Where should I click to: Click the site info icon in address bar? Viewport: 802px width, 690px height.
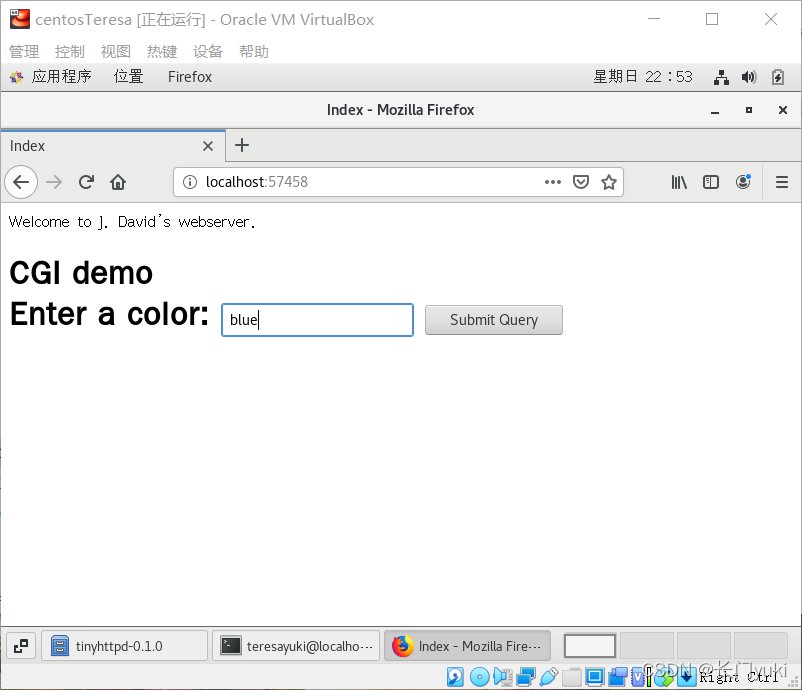(x=189, y=182)
